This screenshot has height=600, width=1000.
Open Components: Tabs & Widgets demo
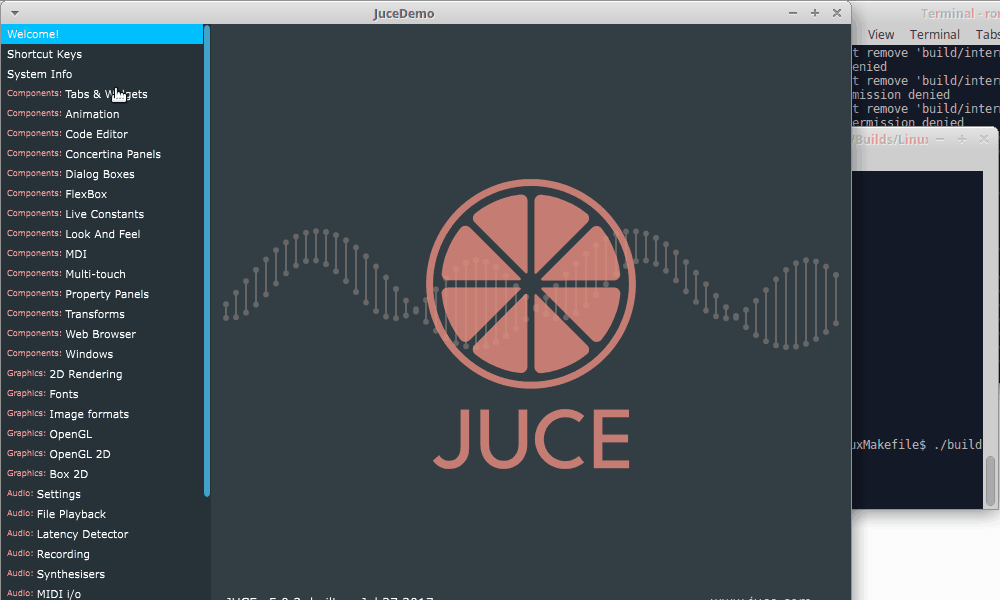[102, 94]
